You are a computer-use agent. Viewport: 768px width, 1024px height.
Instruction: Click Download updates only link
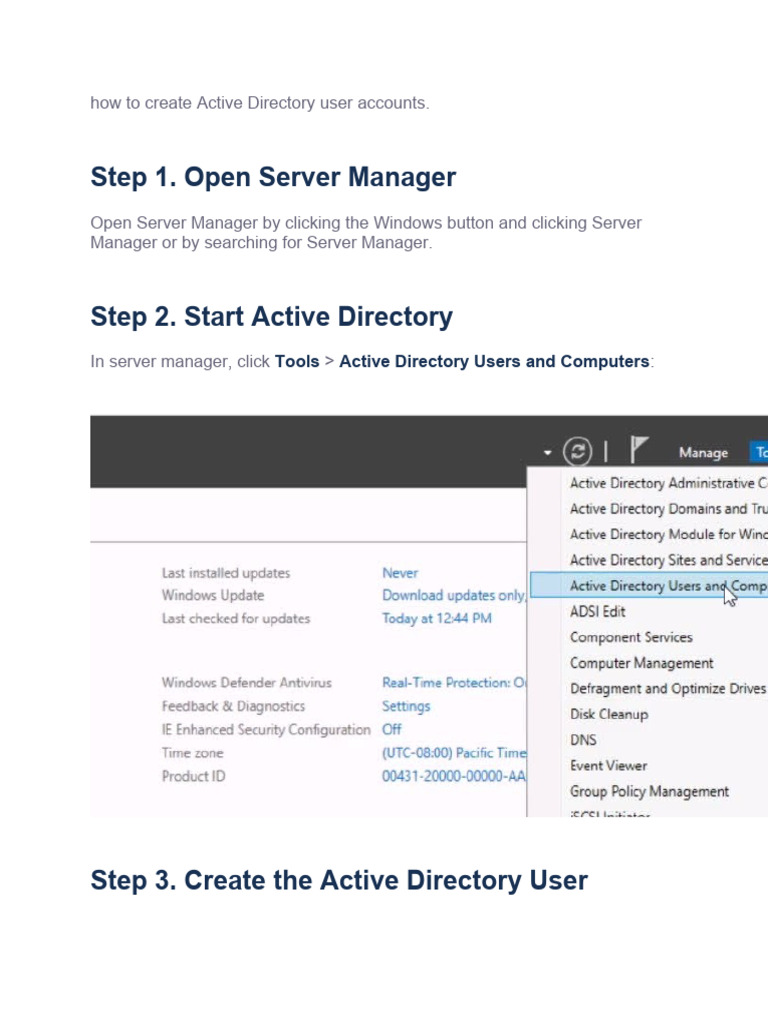454,596
